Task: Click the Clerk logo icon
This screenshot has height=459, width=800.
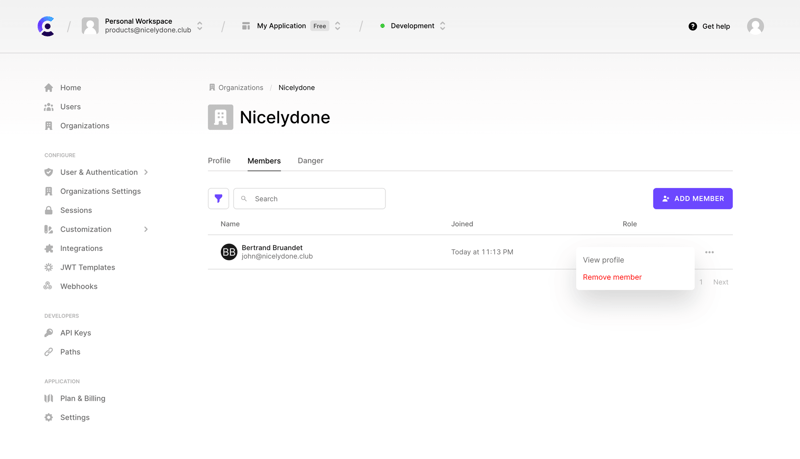Action: click(46, 26)
